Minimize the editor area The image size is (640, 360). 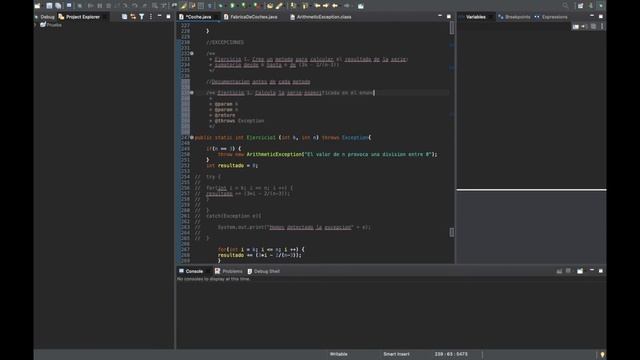click(440, 16)
